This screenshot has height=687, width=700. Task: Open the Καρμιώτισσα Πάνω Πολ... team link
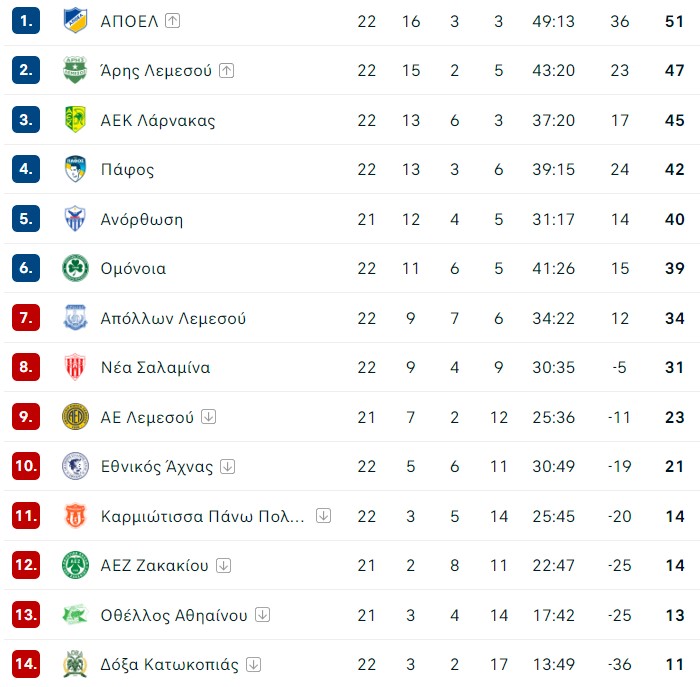coord(202,516)
